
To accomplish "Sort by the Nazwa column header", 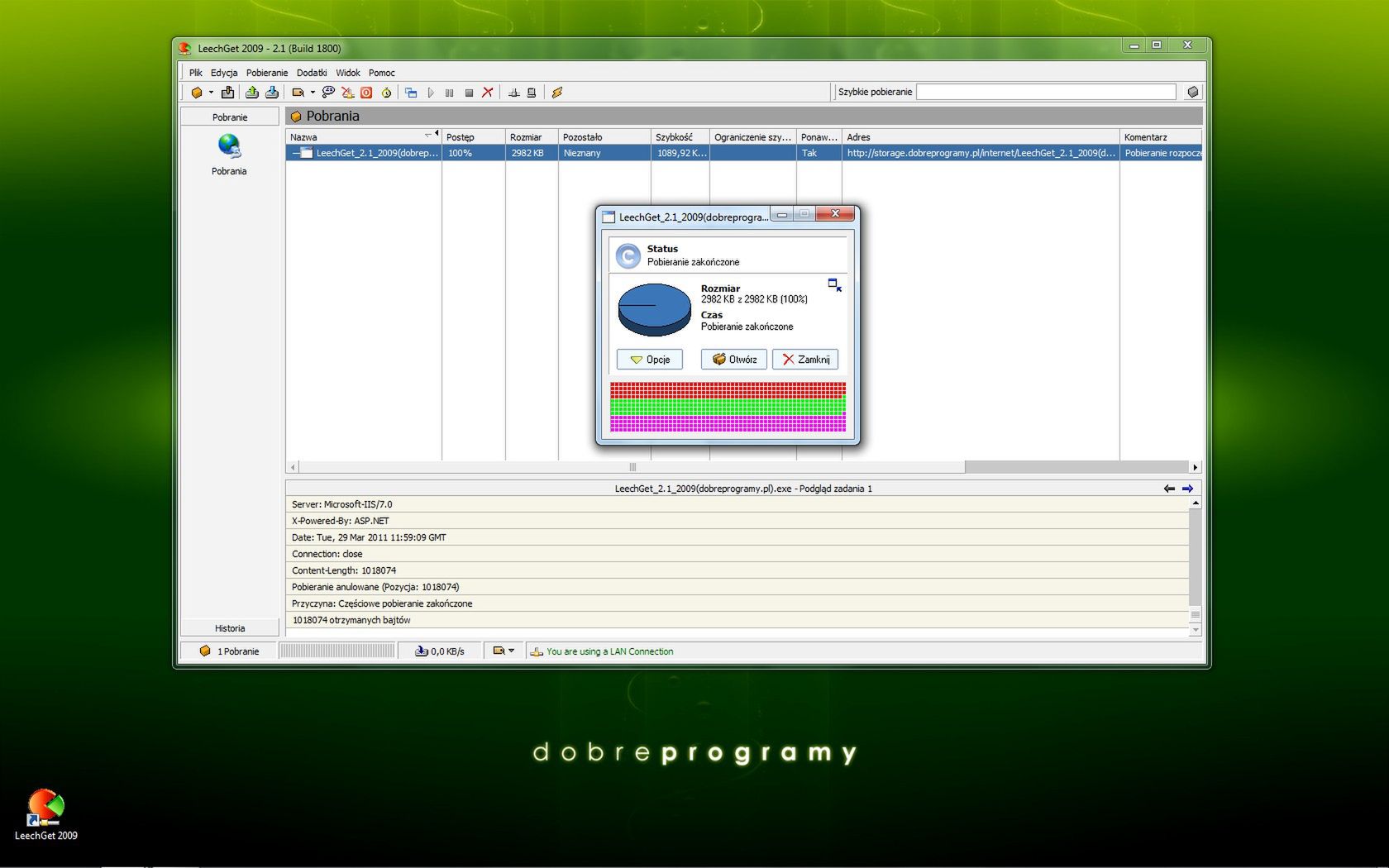I will coord(364,137).
